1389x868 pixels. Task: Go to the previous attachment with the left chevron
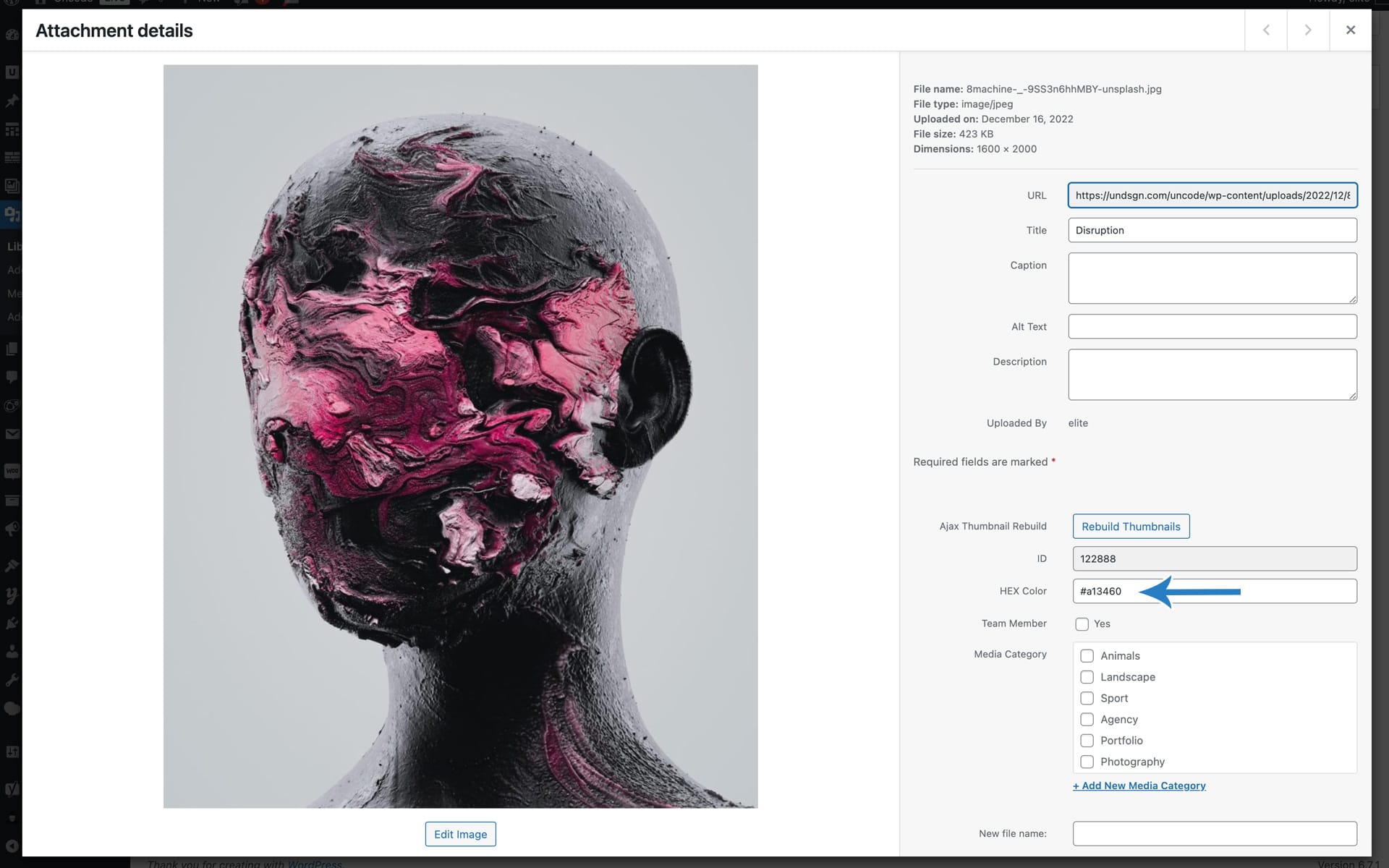1266,30
